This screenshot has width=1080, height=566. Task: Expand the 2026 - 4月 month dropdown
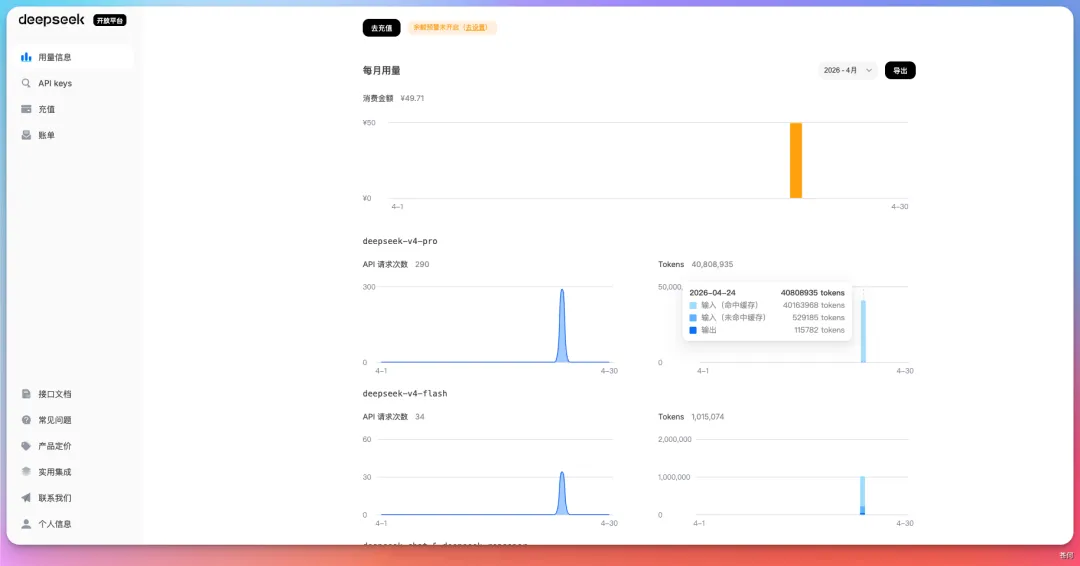coord(848,71)
